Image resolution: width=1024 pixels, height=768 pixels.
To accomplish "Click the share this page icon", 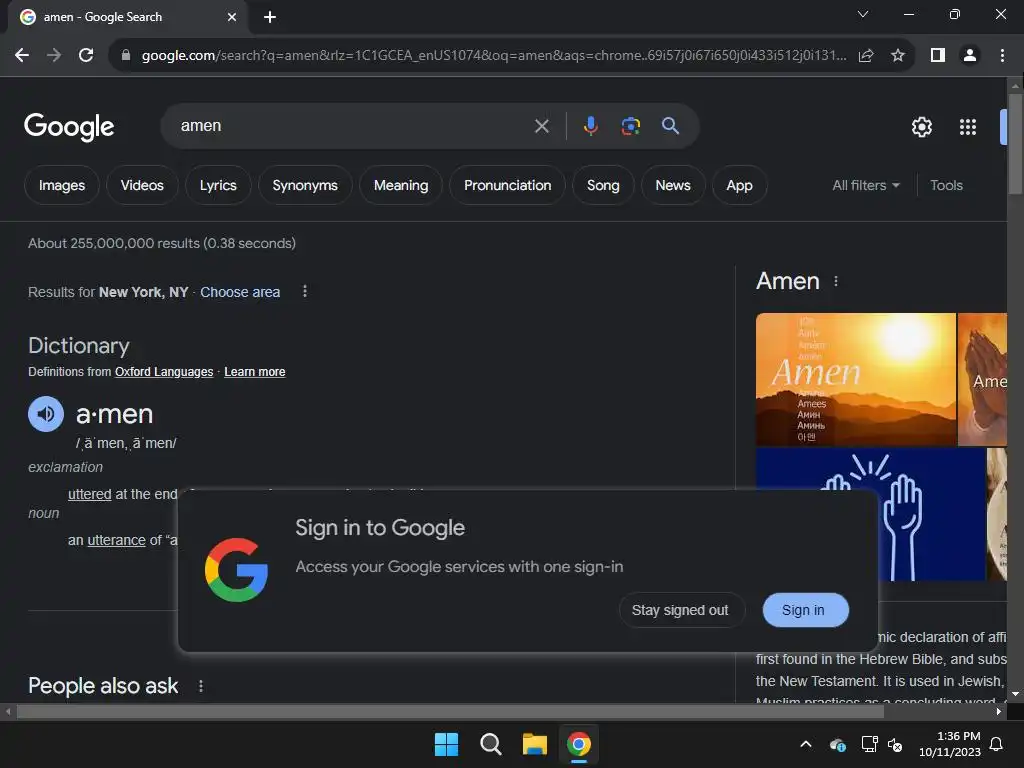I will [866, 56].
